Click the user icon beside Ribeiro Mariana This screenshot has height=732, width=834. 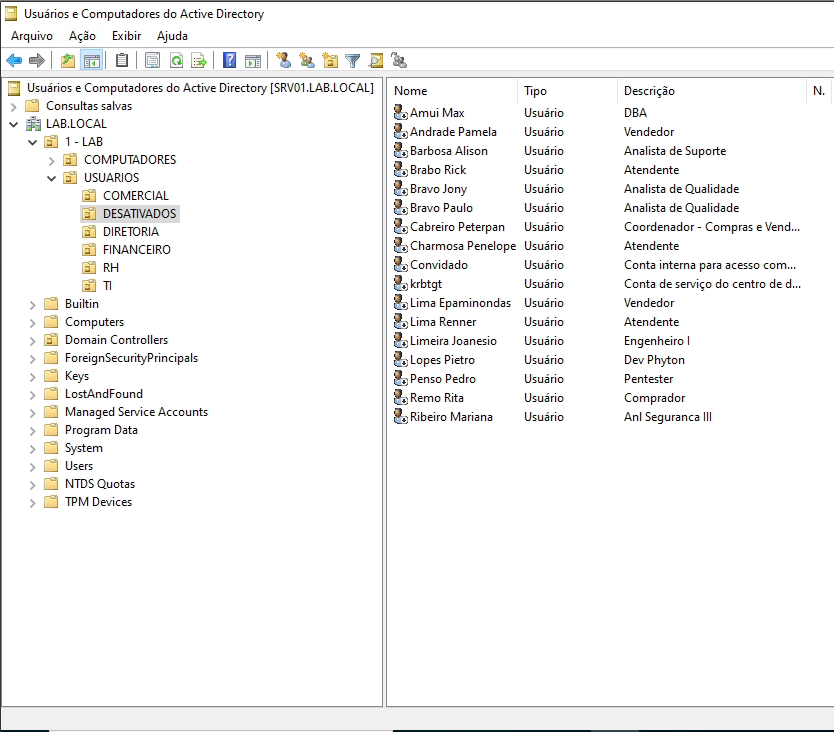click(x=401, y=417)
